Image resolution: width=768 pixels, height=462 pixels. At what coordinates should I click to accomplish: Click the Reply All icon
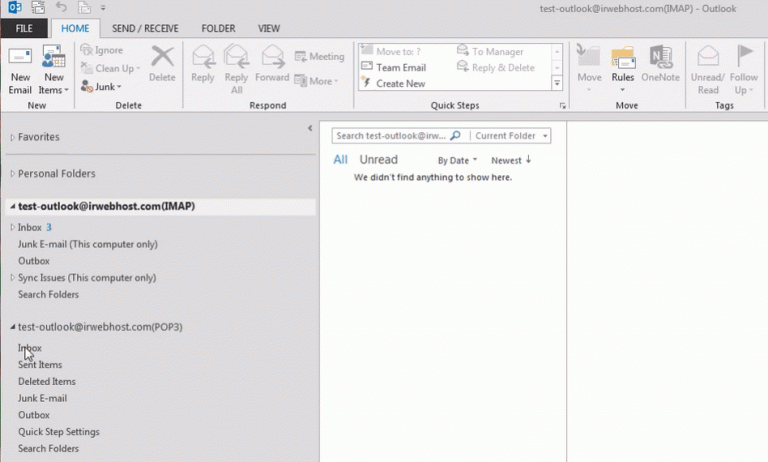(236, 56)
